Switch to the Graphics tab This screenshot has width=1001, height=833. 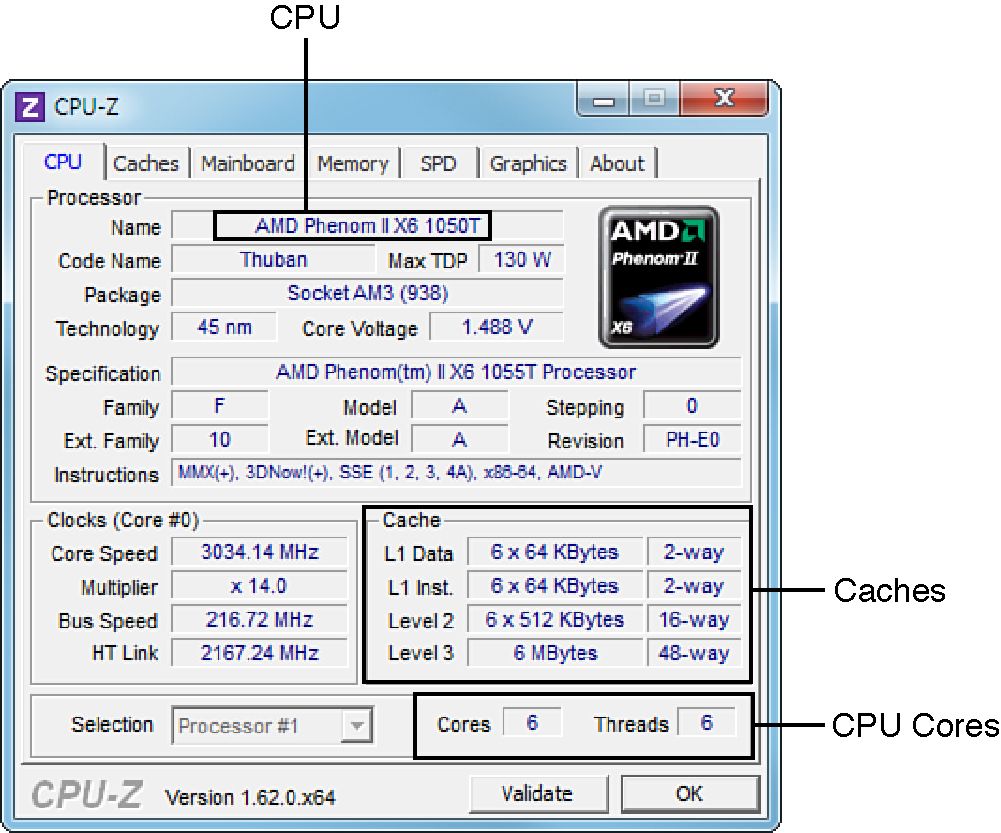(x=528, y=162)
